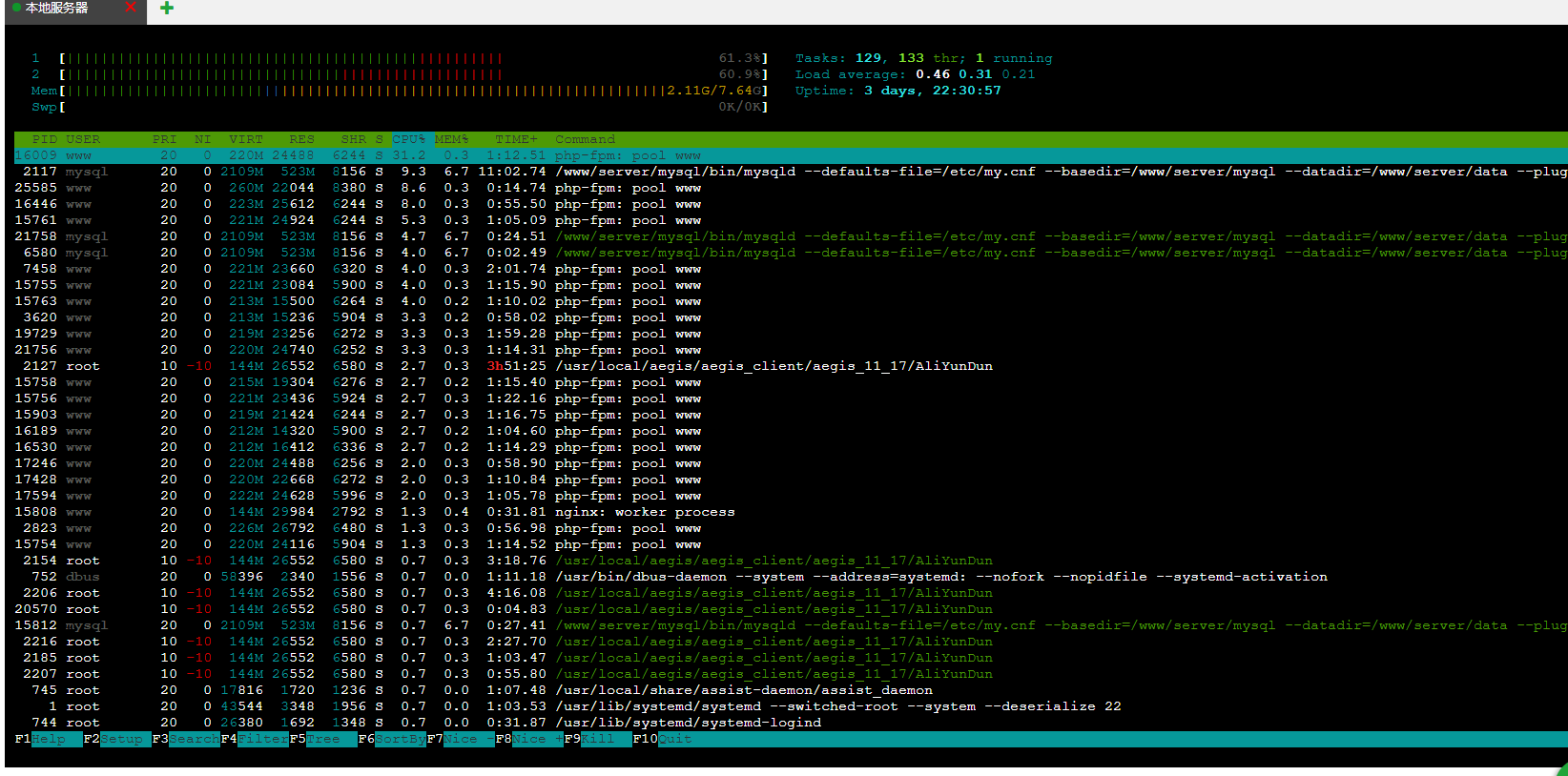The height and width of the screenshot is (776, 1568).
Task: Select php-fpm process row PID 17594
Action: [791, 496]
